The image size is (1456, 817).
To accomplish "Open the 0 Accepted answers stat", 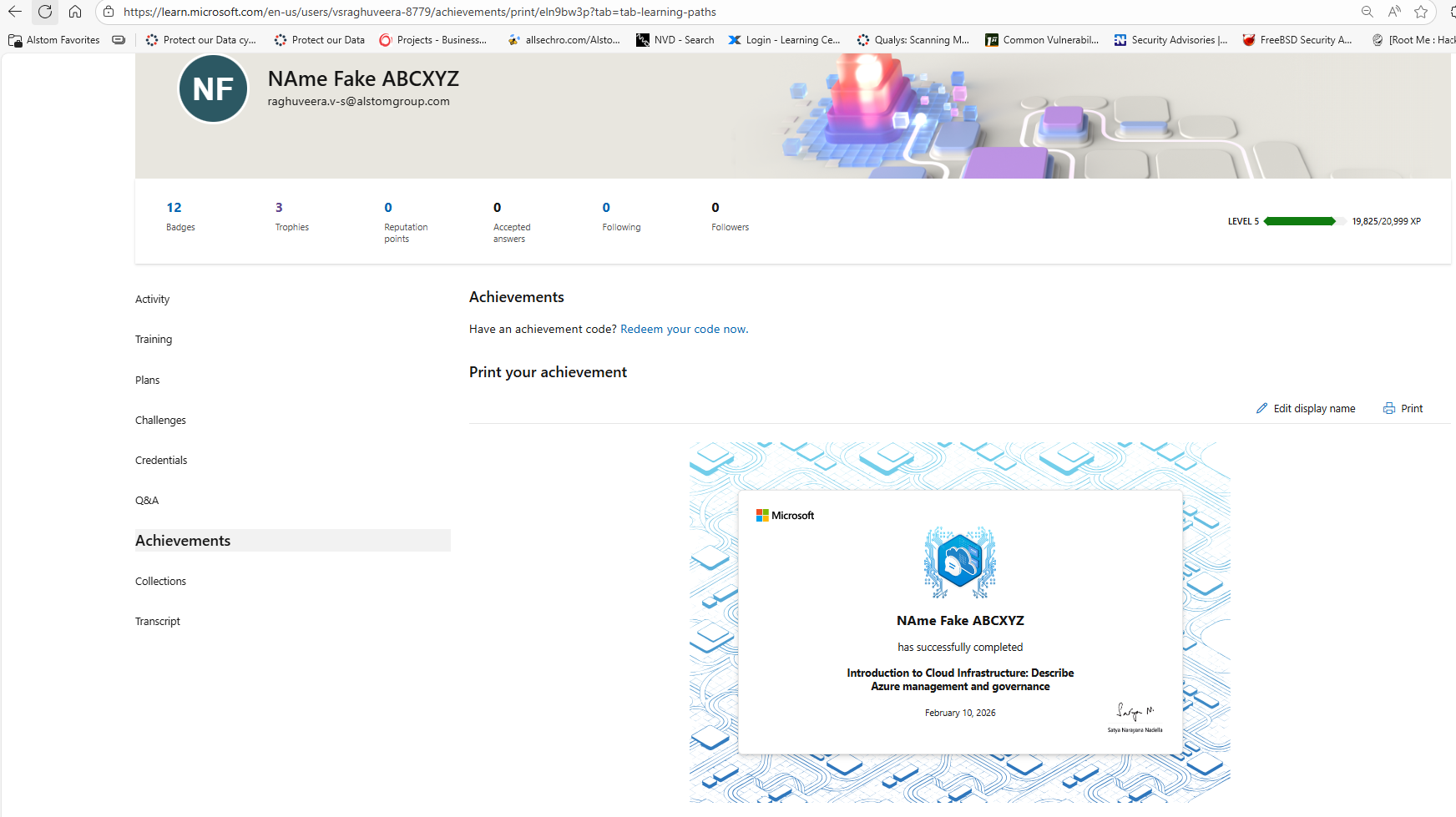I will 512,222.
